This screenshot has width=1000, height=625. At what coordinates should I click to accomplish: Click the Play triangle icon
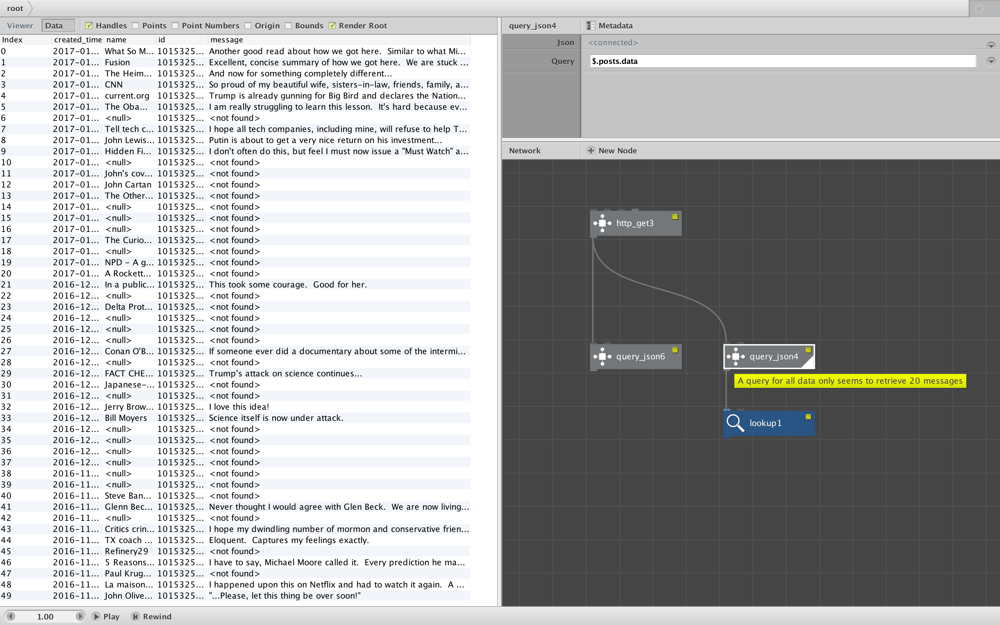pos(96,617)
